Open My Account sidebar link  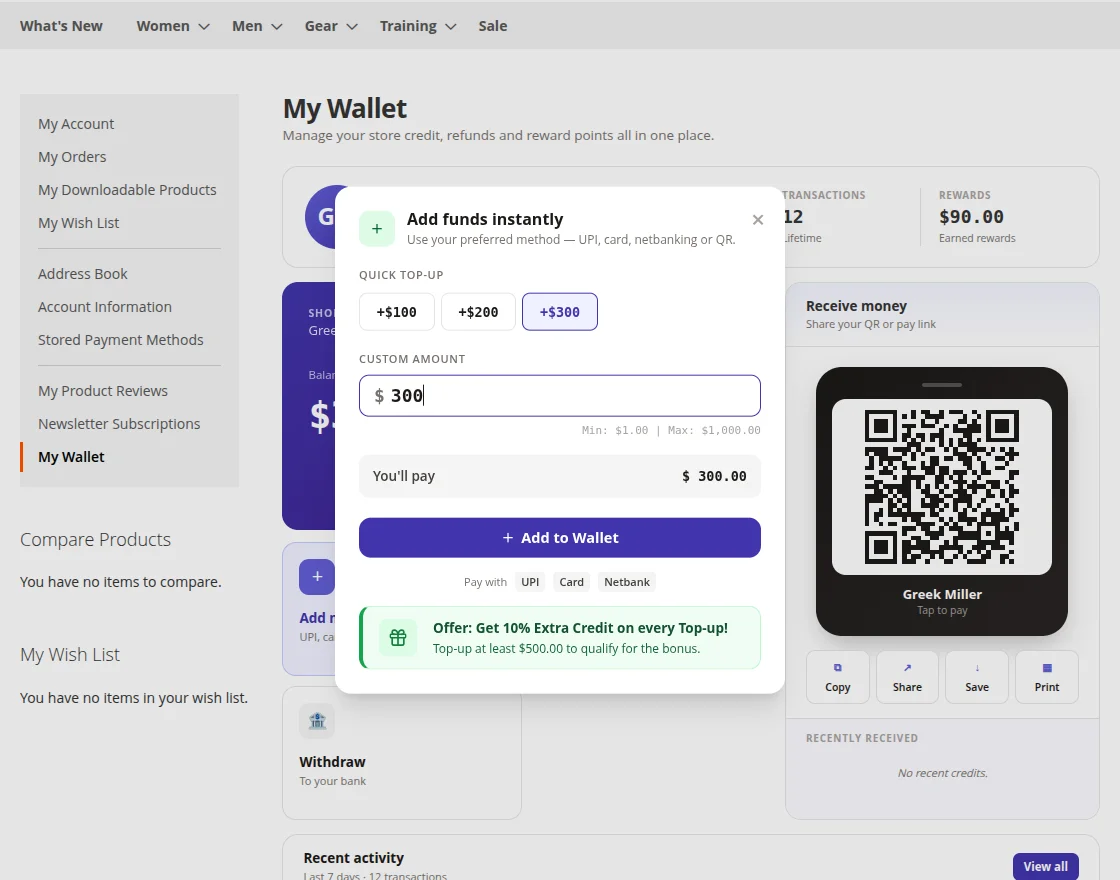(x=76, y=124)
